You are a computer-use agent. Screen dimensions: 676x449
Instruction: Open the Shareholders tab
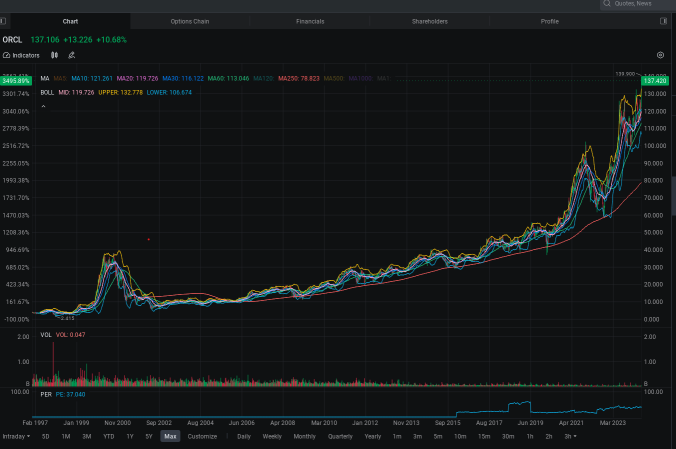coord(429,21)
